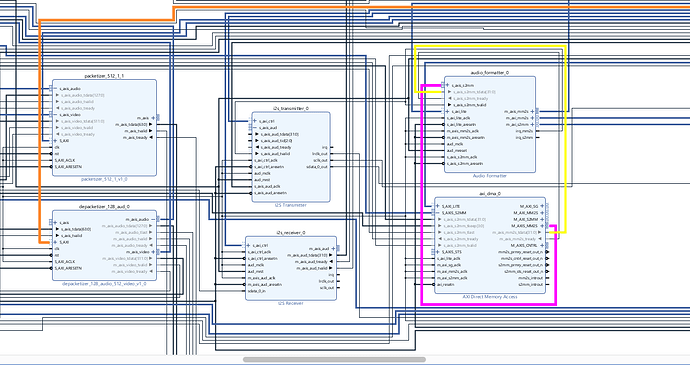
Task: Collapse s_axis_audio interface on packetizer_512_1_1
Action: point(55,89)
